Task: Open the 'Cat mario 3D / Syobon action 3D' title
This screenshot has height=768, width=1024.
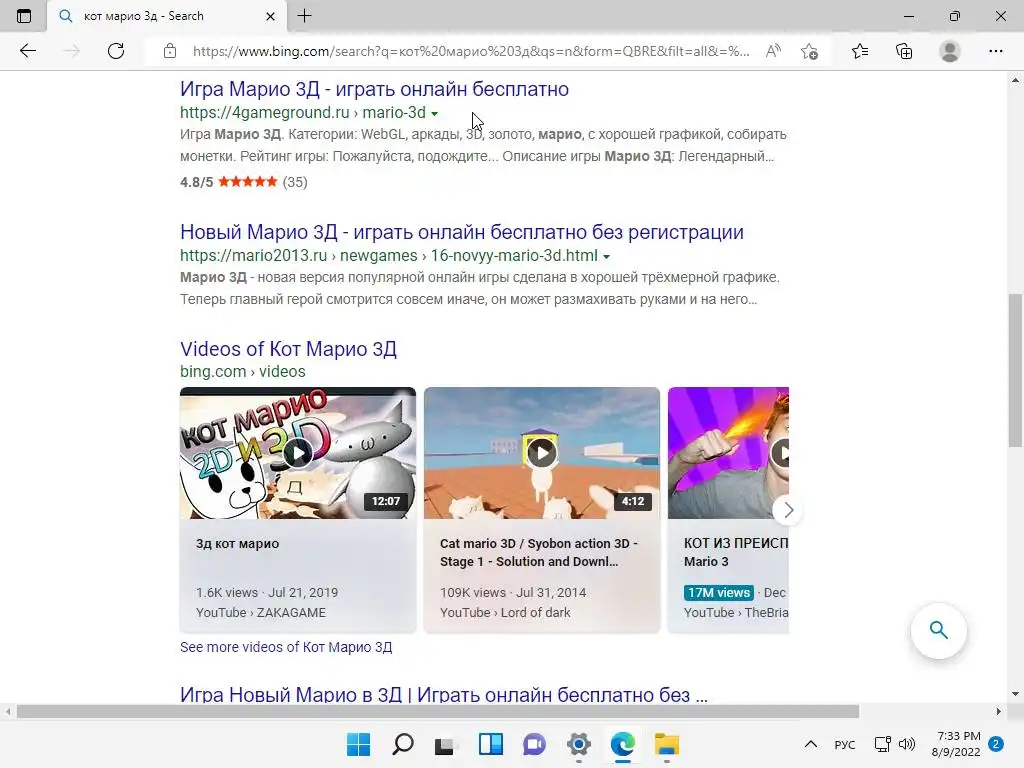Action: 539,552
